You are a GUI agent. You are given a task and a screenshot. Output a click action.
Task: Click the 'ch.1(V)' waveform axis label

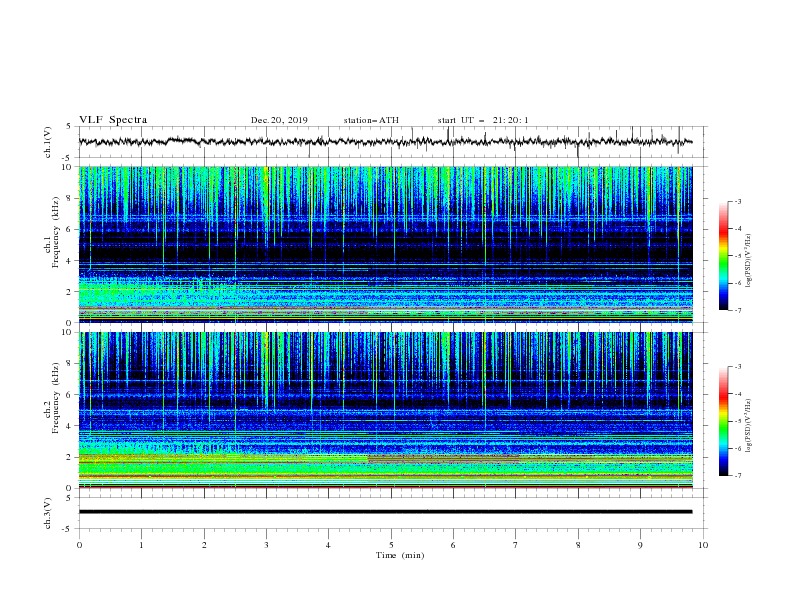[48, 142]
